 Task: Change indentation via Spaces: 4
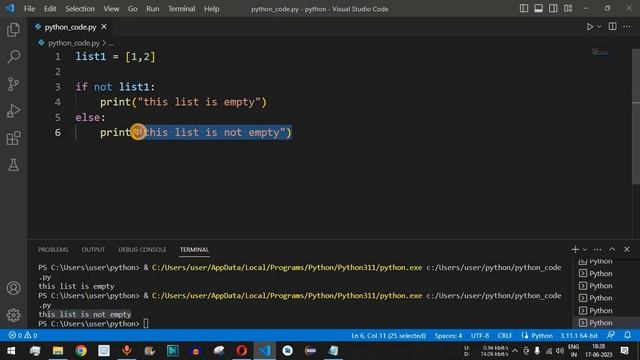[448, 336]
